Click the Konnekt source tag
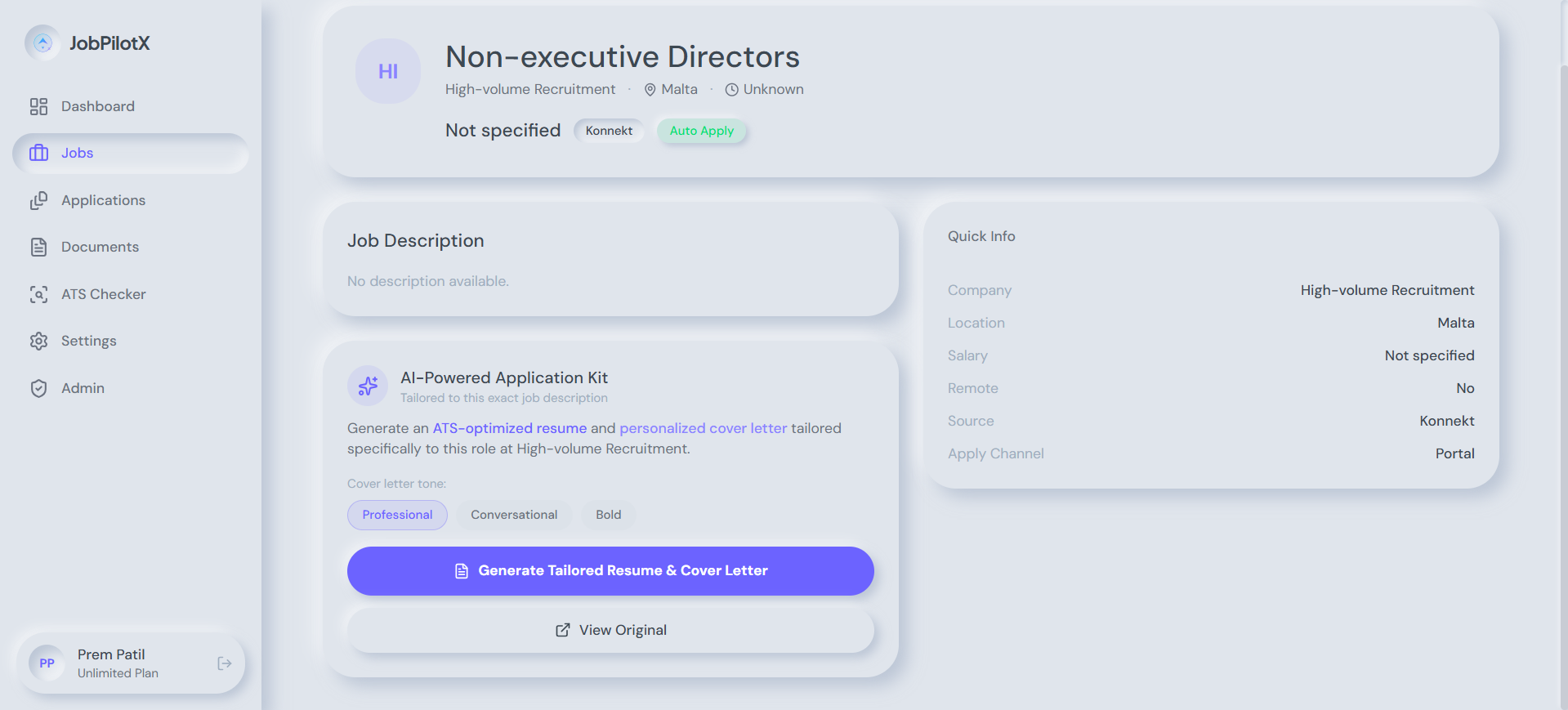 (x=608, y=131)
